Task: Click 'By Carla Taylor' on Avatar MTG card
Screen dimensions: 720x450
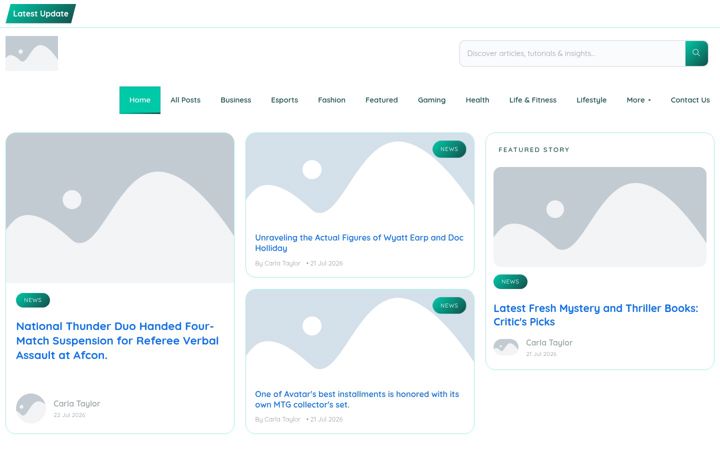Action: click(x=277, y=419)
